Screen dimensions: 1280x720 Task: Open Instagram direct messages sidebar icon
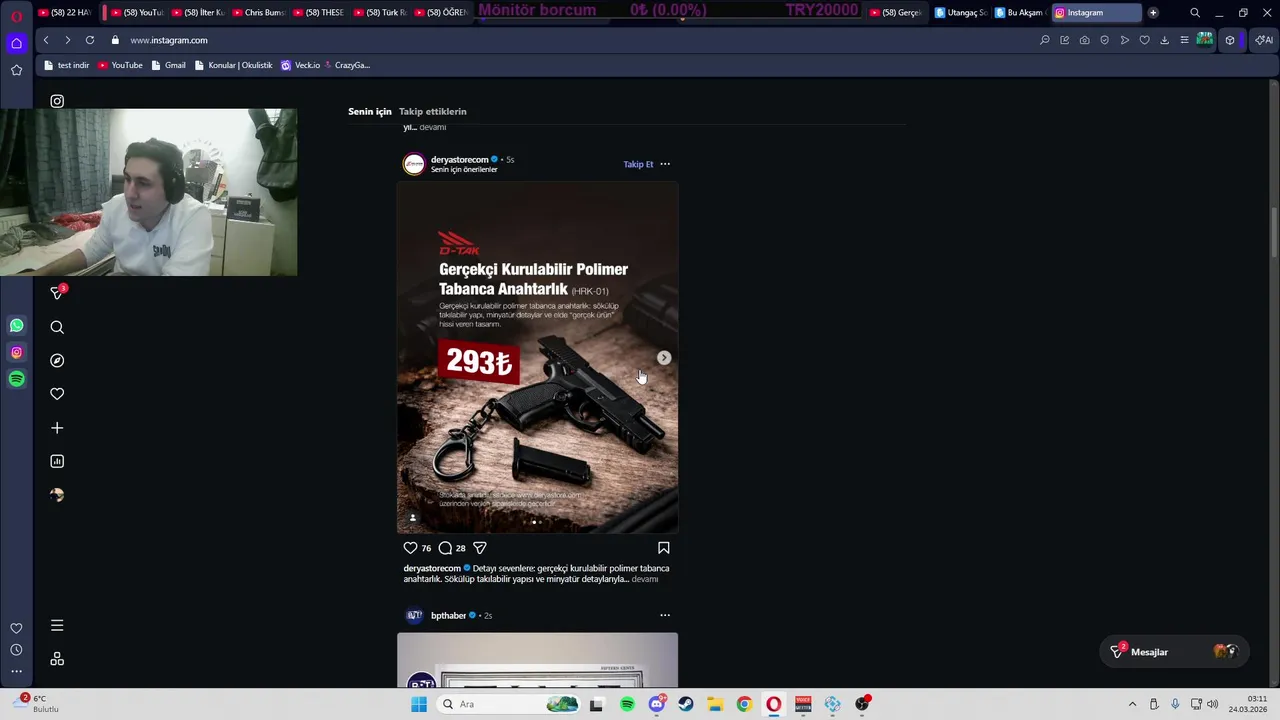[x=57, y=292]
